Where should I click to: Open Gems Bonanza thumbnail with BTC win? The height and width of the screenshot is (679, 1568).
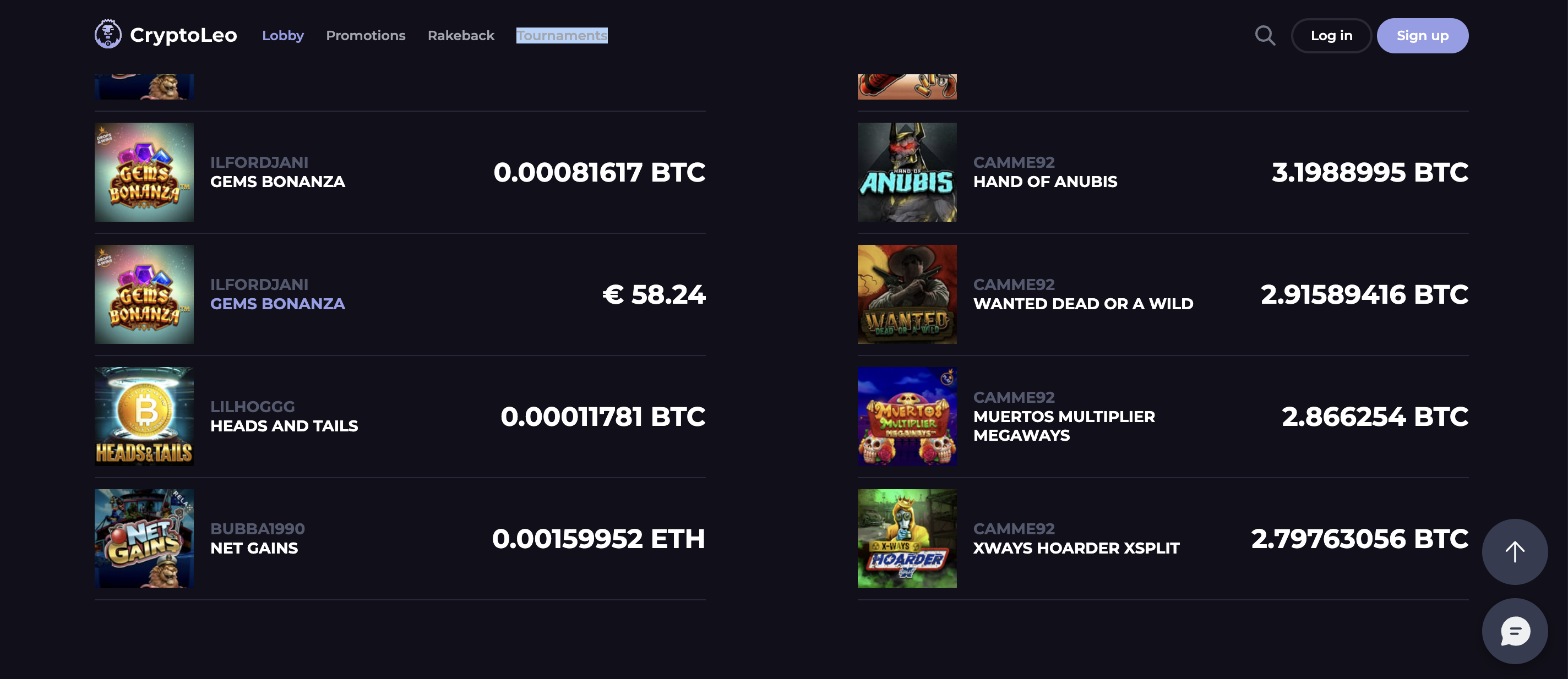point(144,172)
